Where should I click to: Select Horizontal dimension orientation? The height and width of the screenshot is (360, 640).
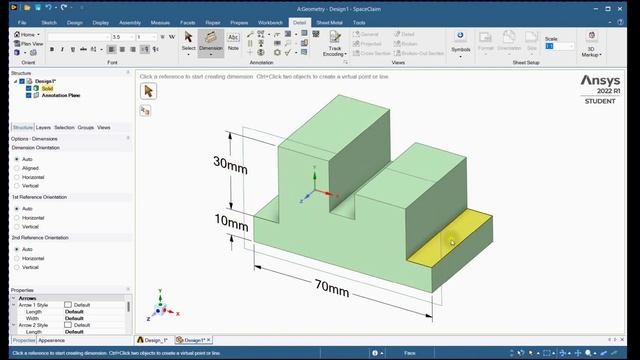(17, 177)
